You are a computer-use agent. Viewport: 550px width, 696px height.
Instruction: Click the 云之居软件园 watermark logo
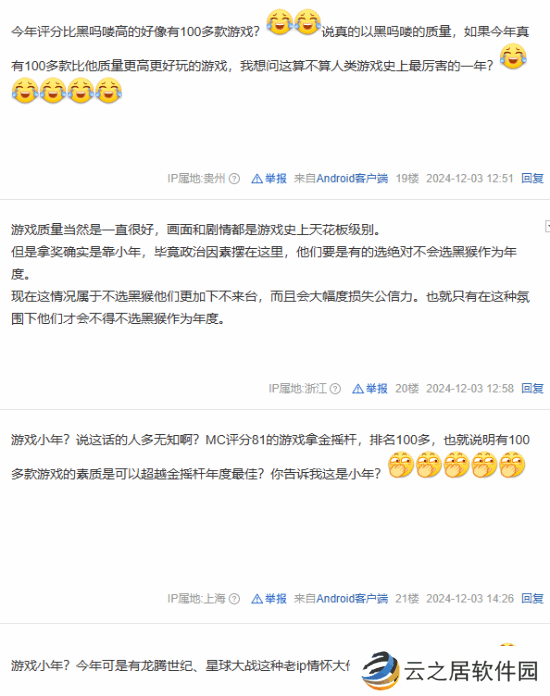(x=449, y=670)
